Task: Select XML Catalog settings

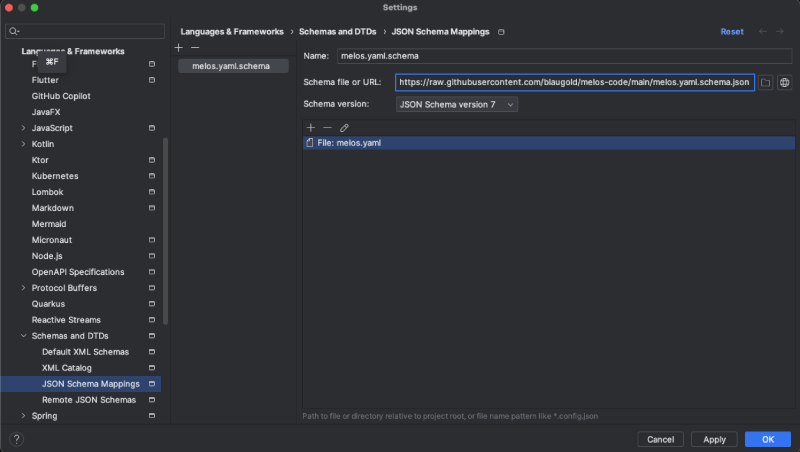Action: coord(67,368)
